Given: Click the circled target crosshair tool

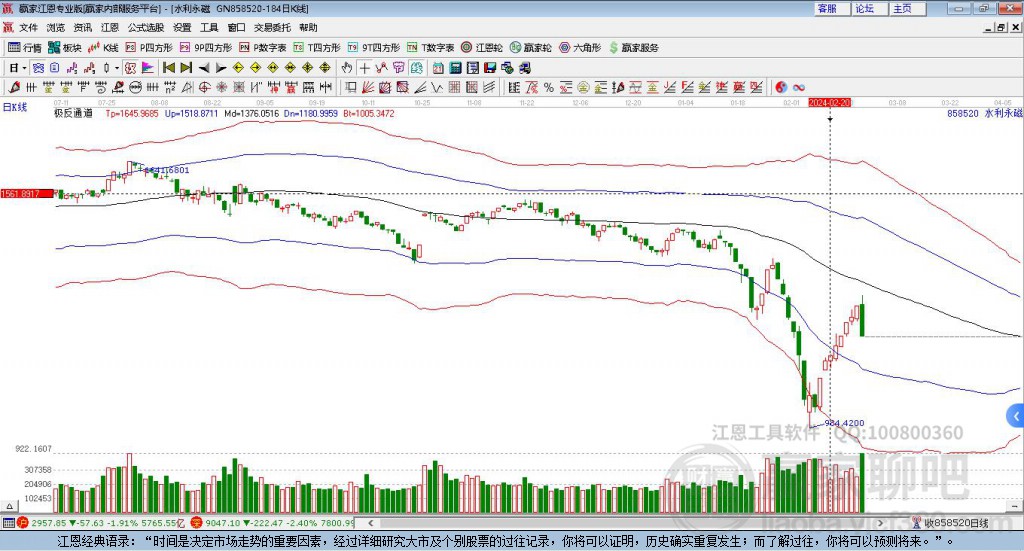Looking at the screenshot, I should pos(204,87).
